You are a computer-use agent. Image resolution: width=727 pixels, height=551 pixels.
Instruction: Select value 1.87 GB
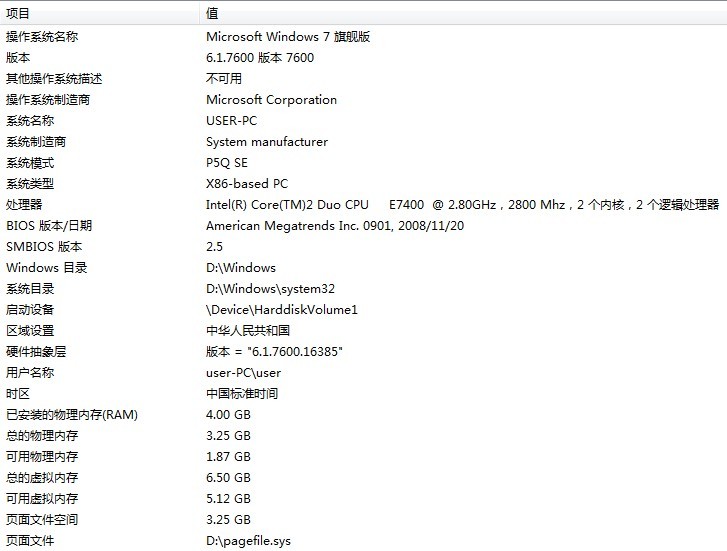tap(228, 457)
